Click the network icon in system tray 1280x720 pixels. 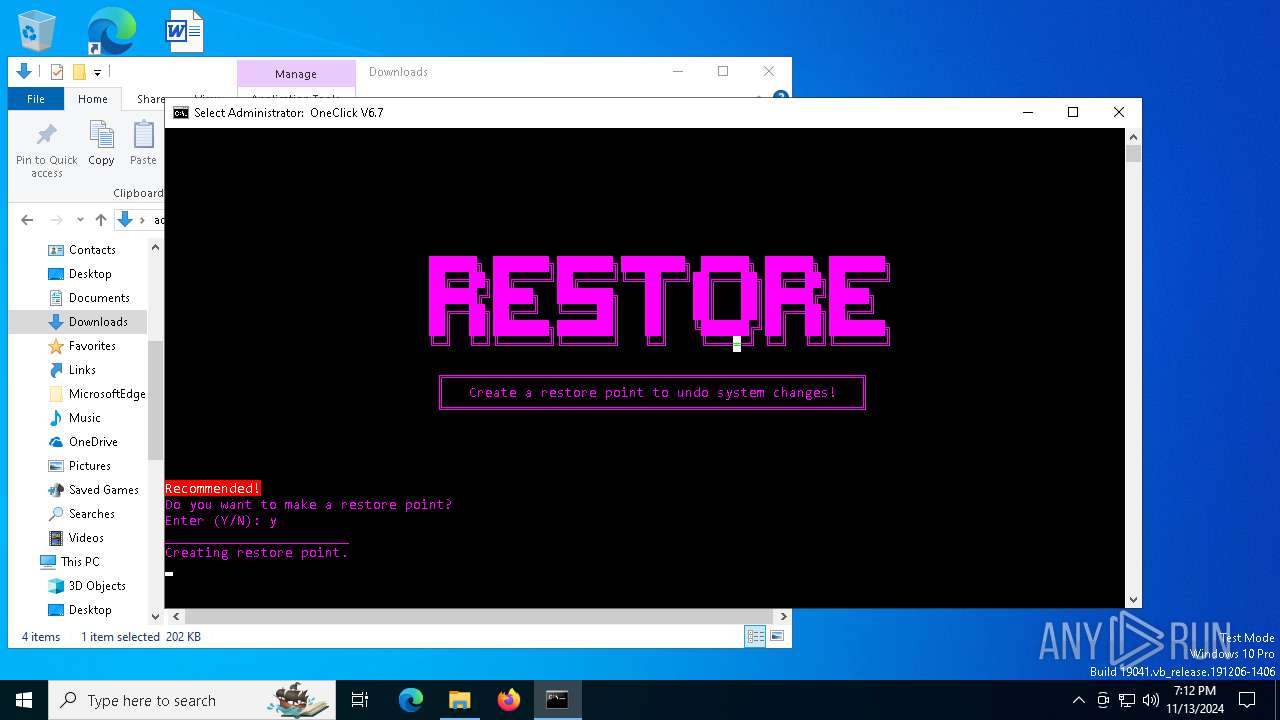tap(1127, 700)
